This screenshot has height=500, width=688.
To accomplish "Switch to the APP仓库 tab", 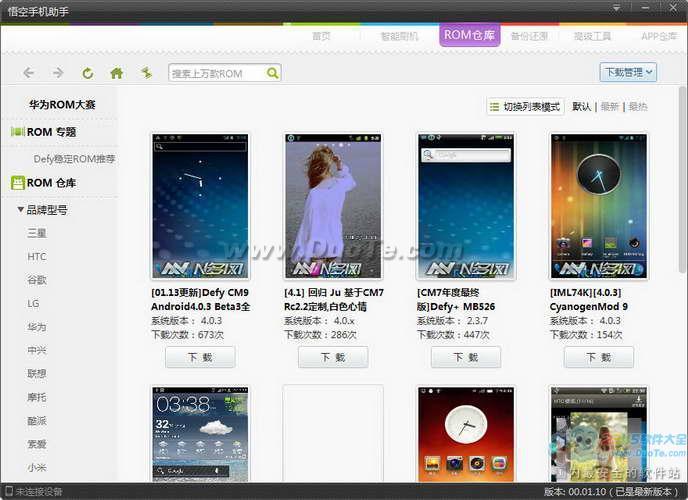I will coord(659,36).
